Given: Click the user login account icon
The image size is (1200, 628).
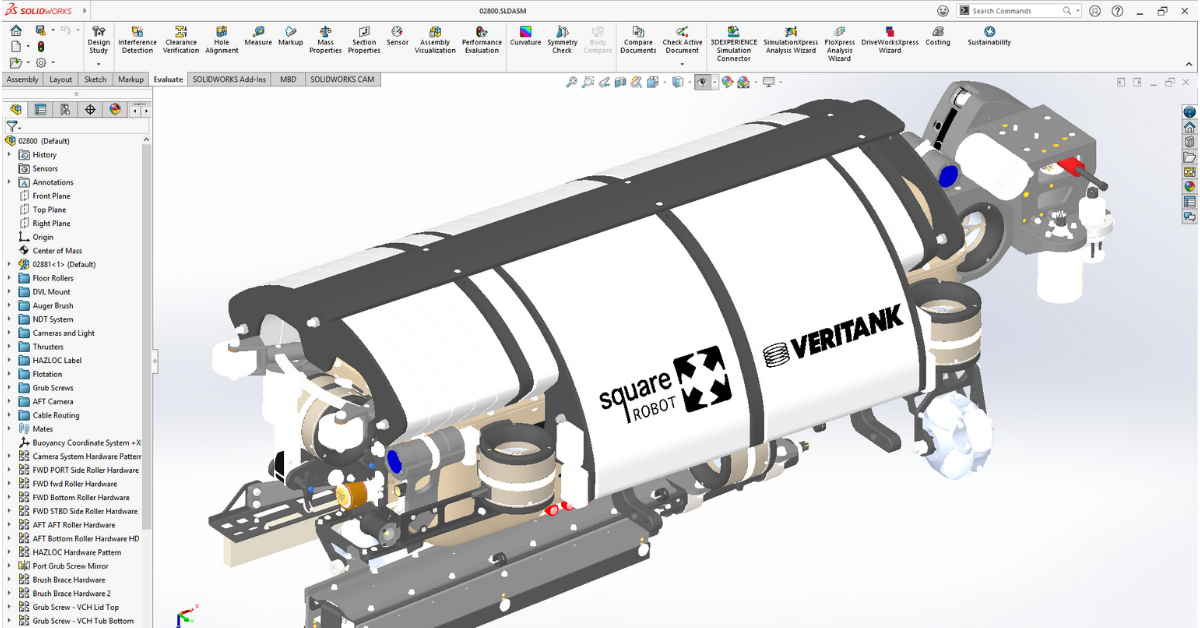Looking at the screenshot, I should [1096, 10].
